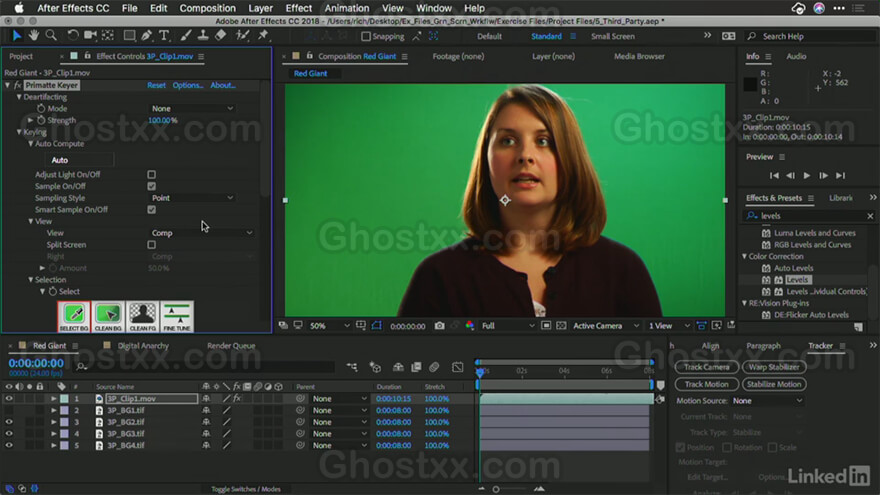The image size is (880, 495).
Task: Click Primatte Keyer Reset link
Action: click(x=156, y=85)
